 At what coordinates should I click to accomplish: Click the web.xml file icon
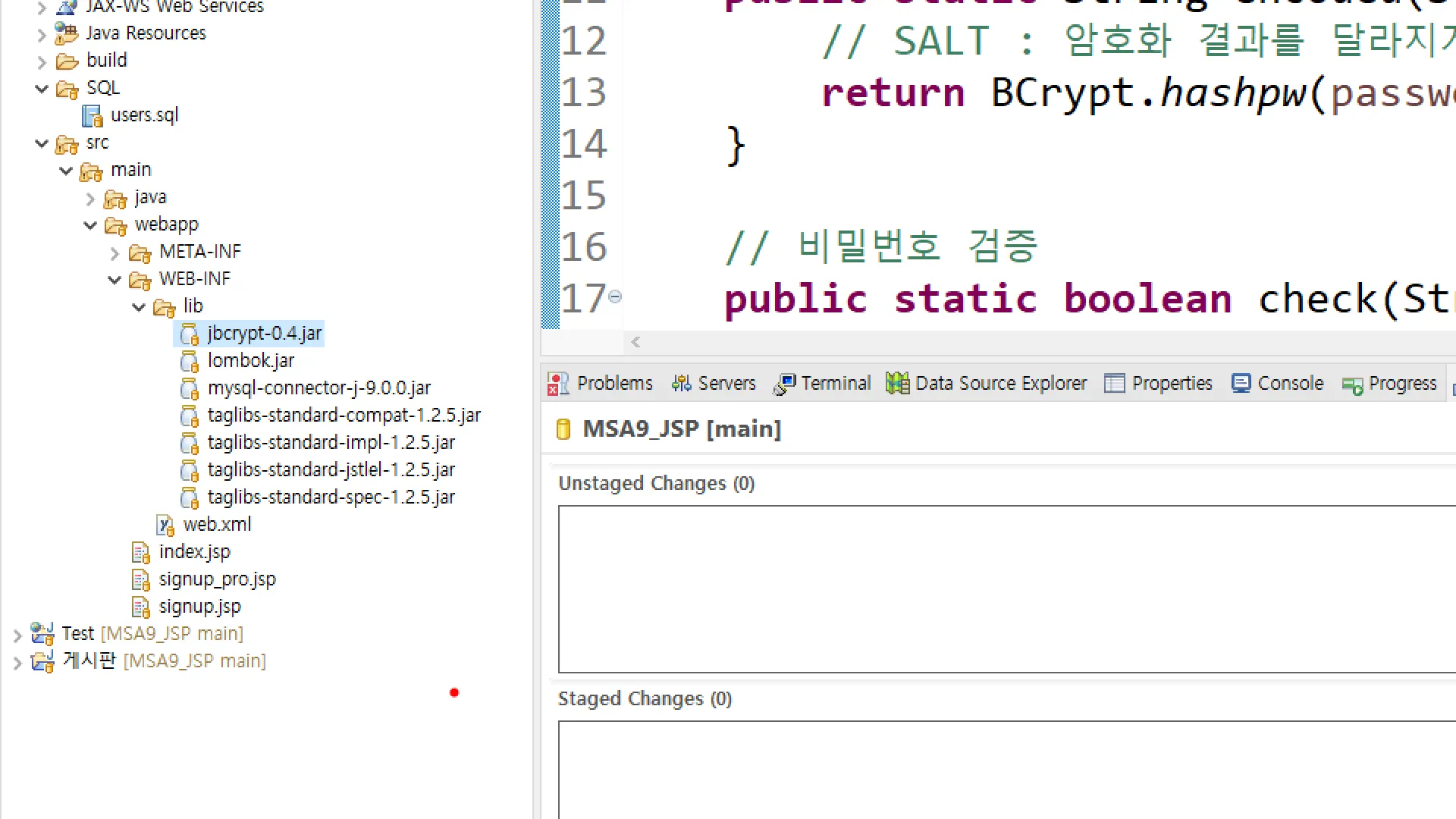165,525
